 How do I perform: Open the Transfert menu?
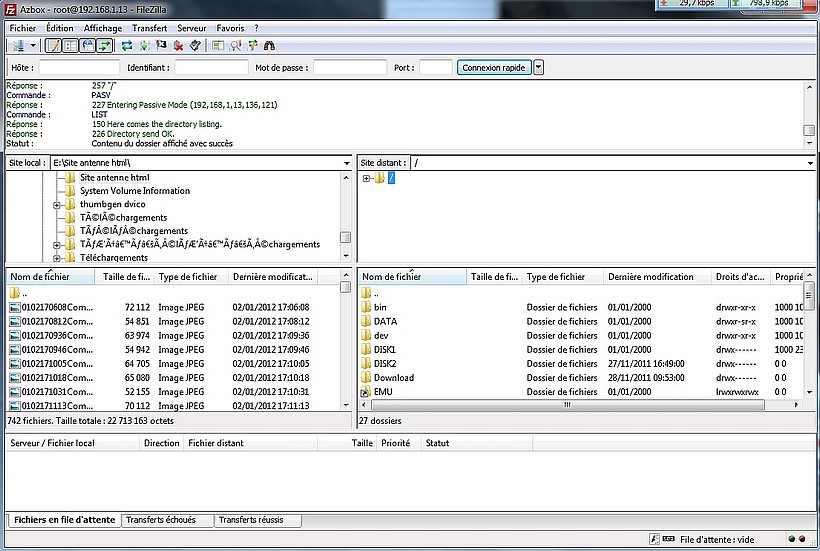[149, 28]
